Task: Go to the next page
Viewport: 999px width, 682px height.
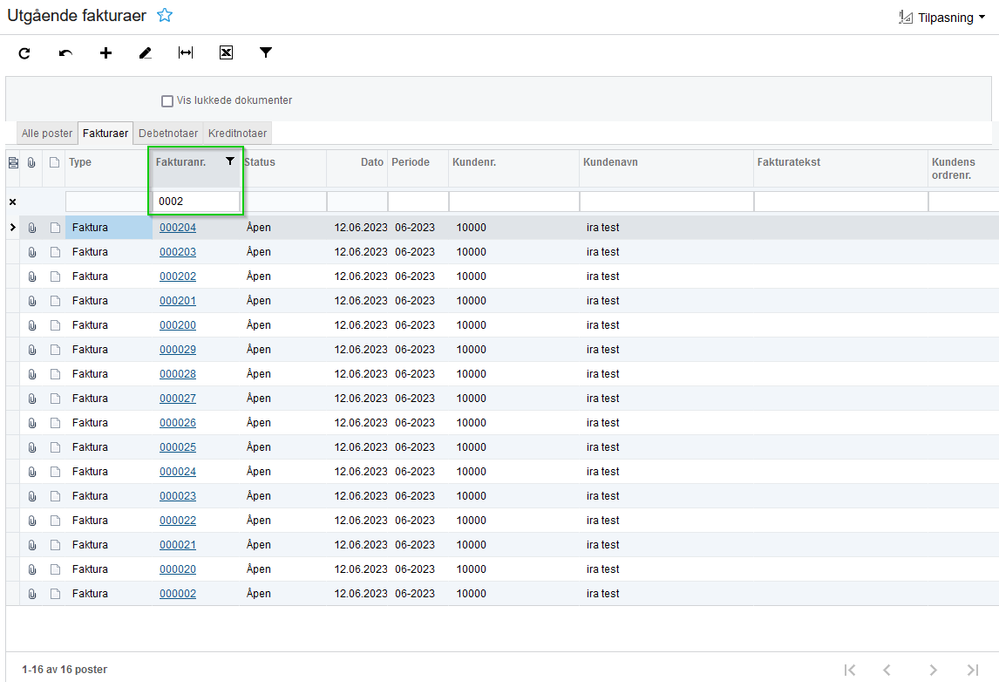Action: tap(933, 670)
